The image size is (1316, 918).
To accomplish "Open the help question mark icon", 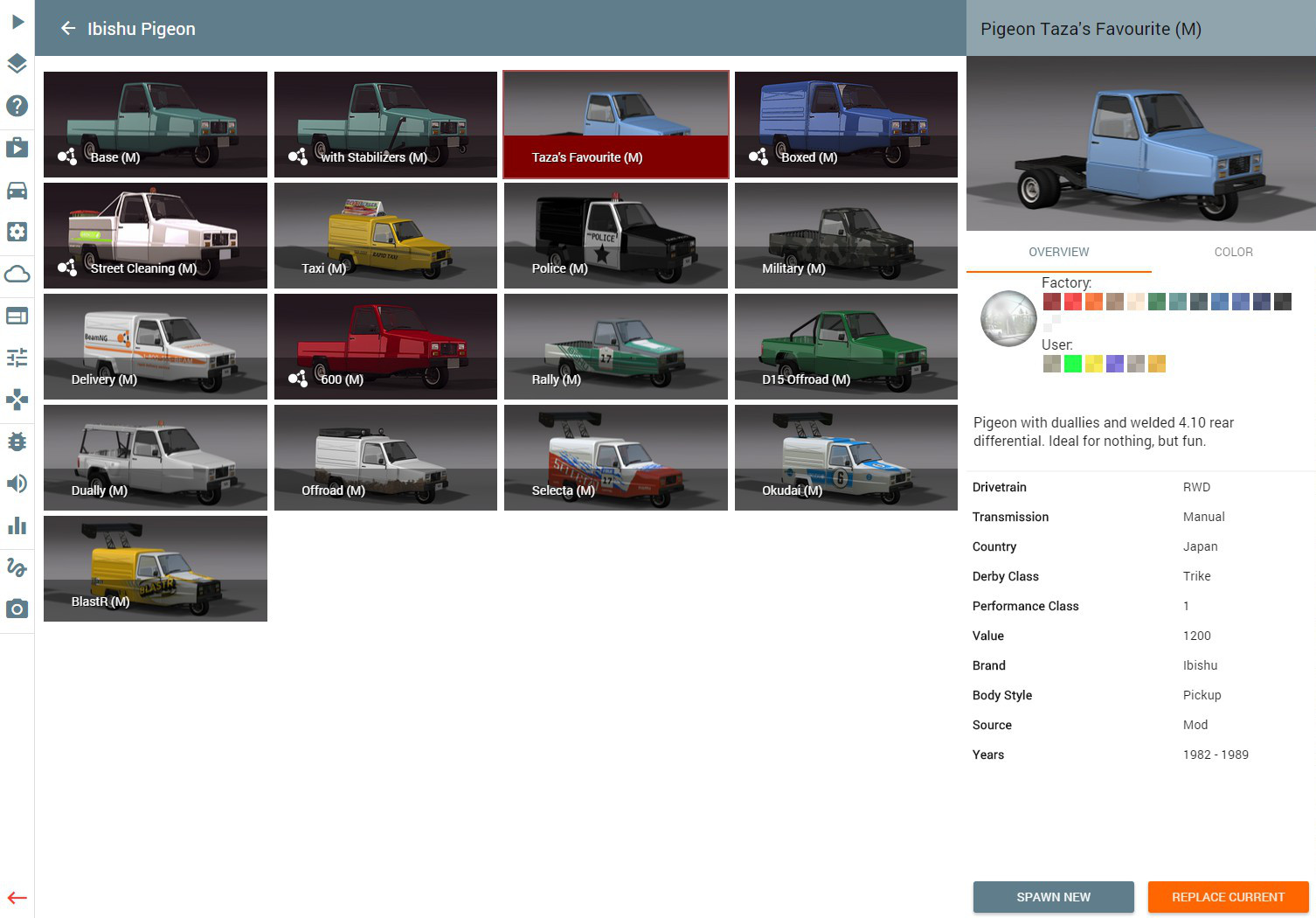I will point(17,106).
